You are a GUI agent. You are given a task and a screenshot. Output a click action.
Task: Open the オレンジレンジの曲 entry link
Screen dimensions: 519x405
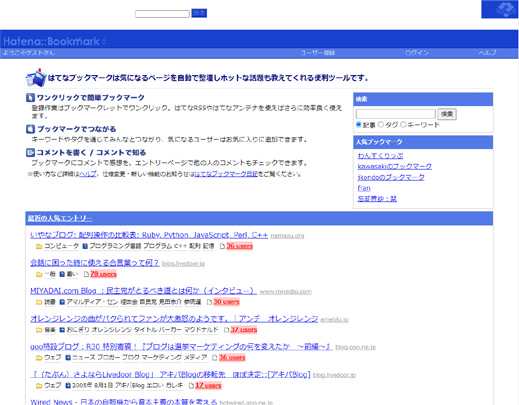(174, 319)
